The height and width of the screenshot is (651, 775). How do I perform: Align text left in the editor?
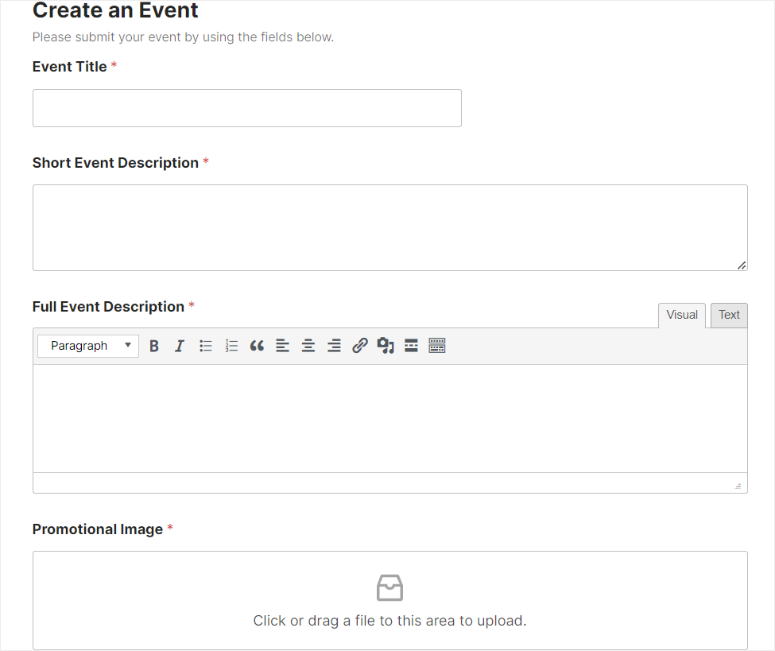(283, 346)
